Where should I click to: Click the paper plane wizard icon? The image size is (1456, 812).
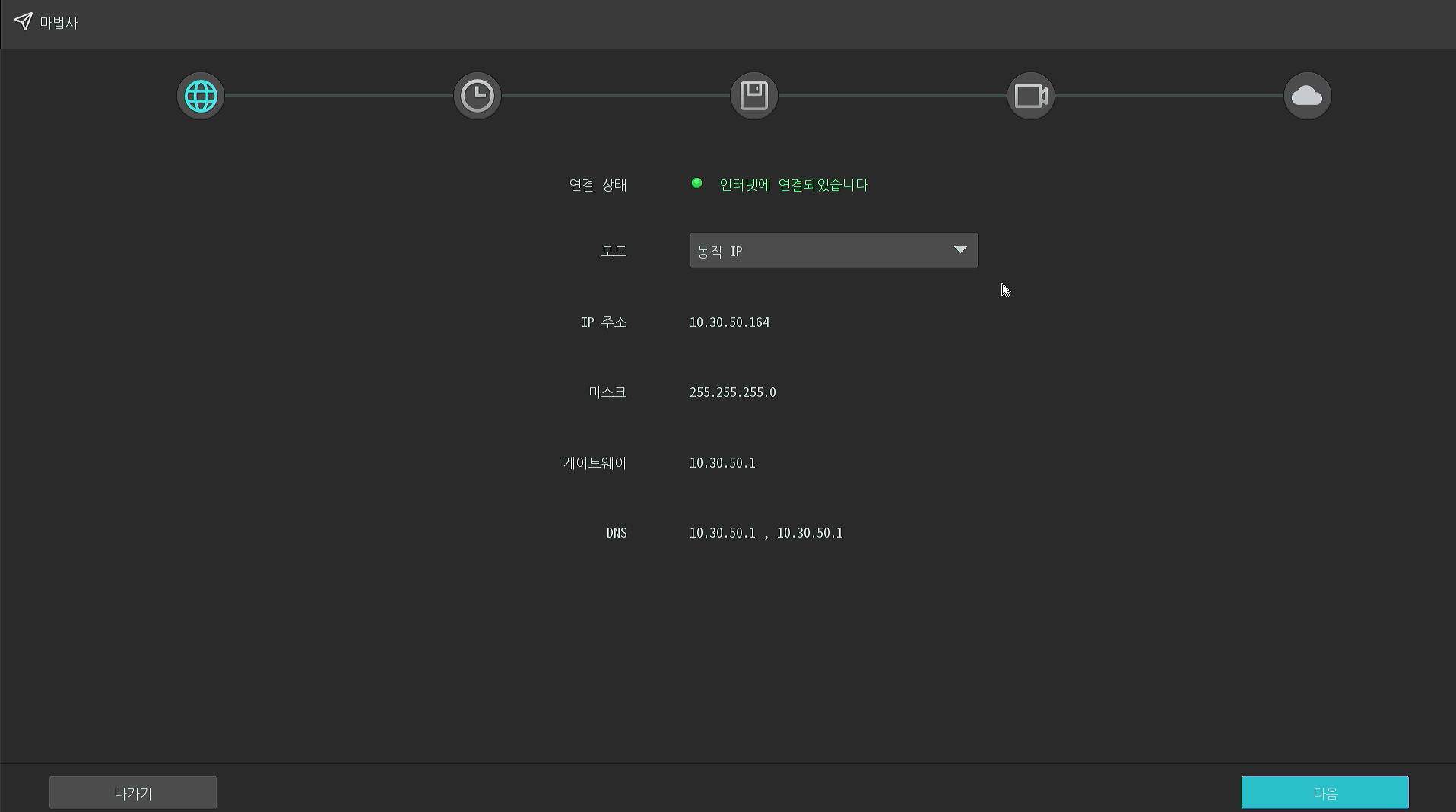pos(24,21)
